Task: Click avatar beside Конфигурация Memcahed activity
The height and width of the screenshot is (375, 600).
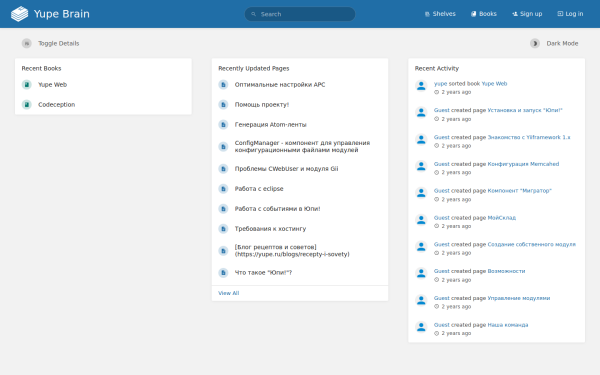Action: coord(421,166)
